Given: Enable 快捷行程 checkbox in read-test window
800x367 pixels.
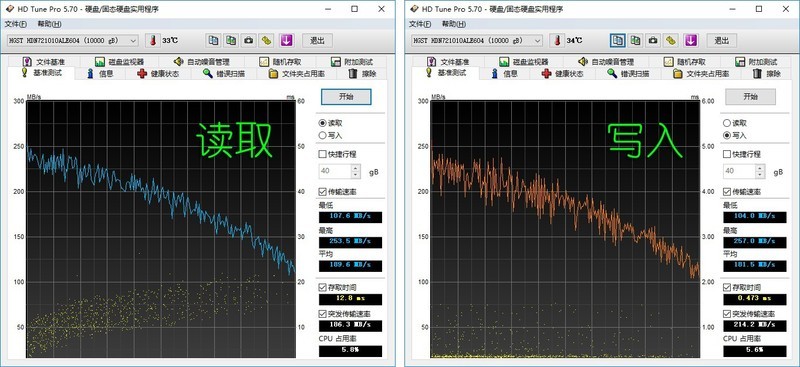Looking at the screenshot, I should click(322, 154).
